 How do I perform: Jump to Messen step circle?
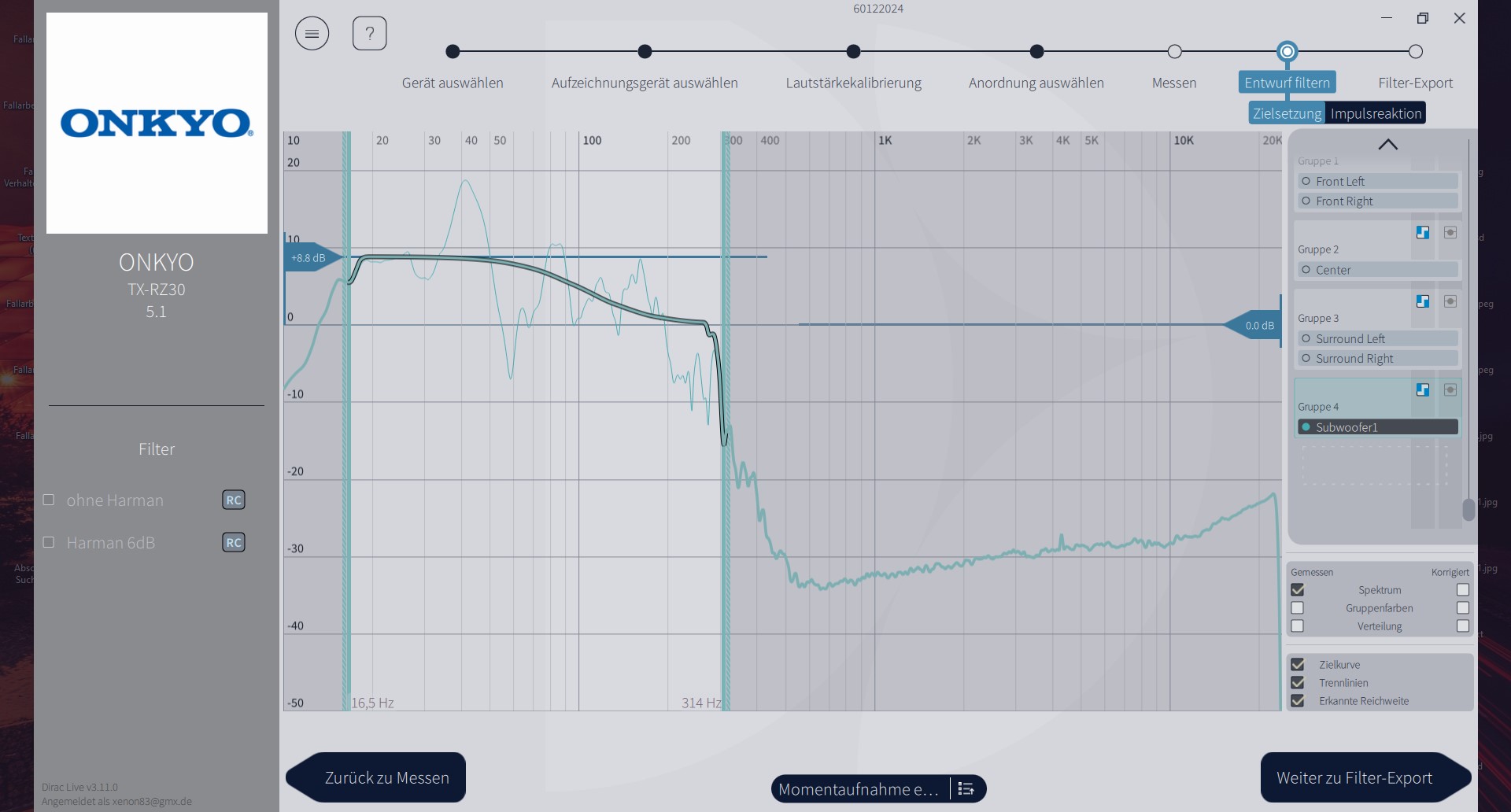click(1175, 52)
